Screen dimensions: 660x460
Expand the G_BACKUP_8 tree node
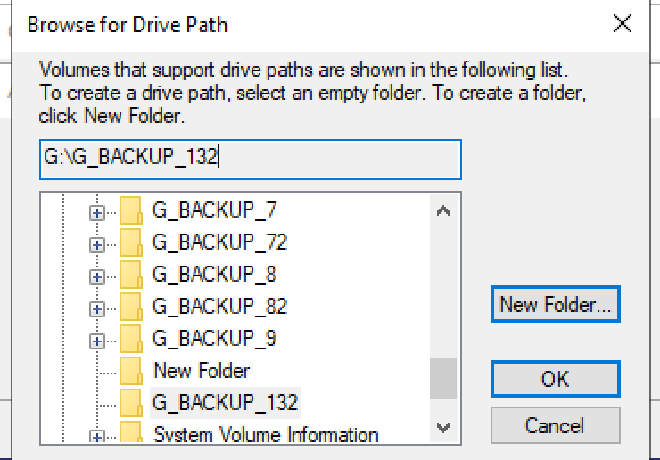(x=97, y=276)
